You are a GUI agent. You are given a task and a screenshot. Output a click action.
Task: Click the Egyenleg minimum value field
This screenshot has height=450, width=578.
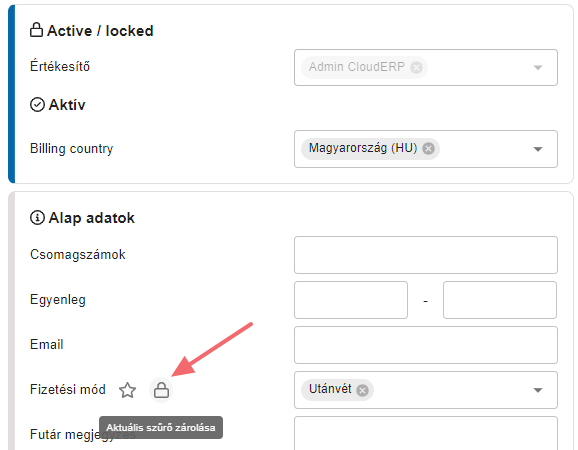click(351, 300)
